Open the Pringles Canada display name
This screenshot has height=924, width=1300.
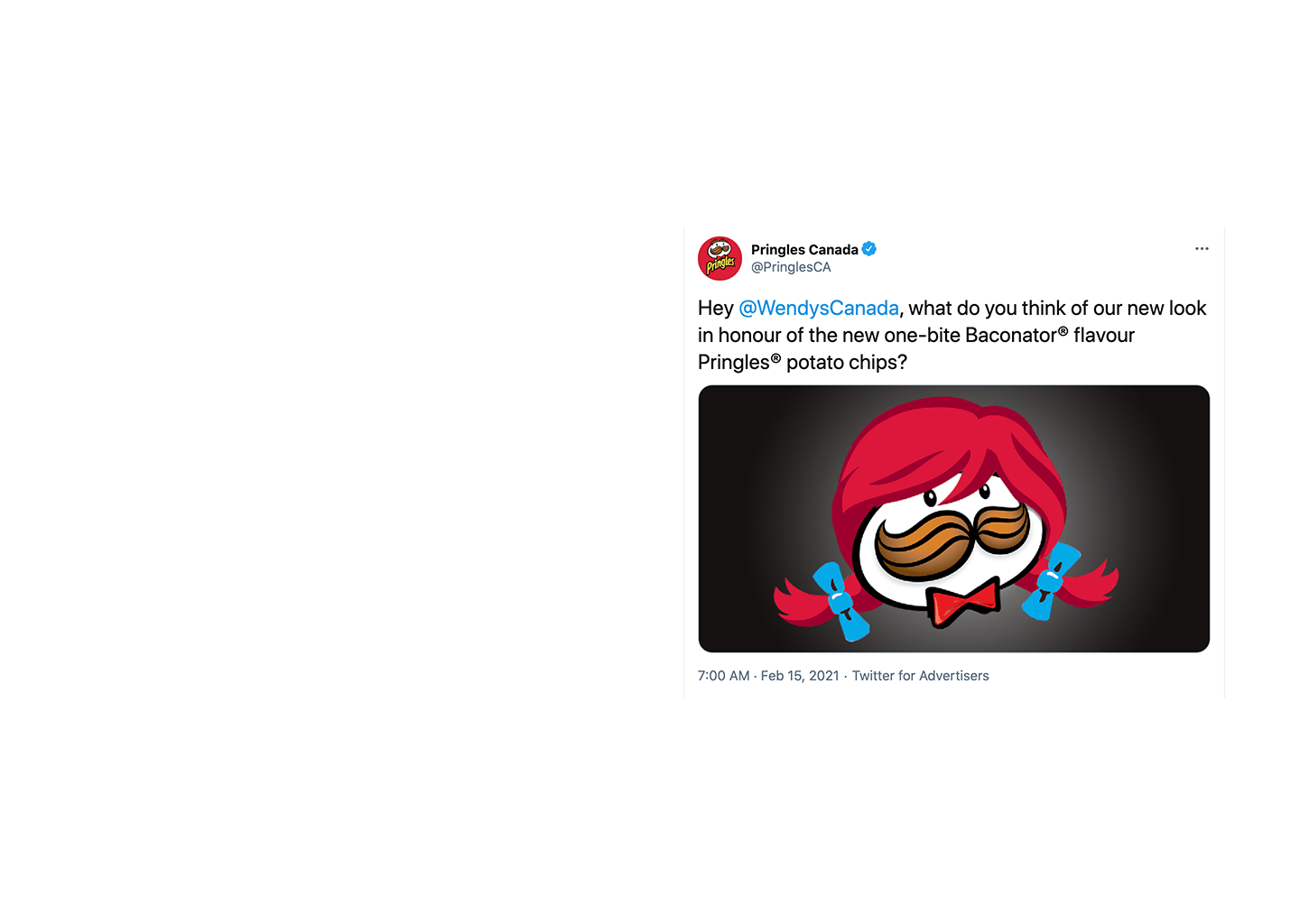point(804,250)
